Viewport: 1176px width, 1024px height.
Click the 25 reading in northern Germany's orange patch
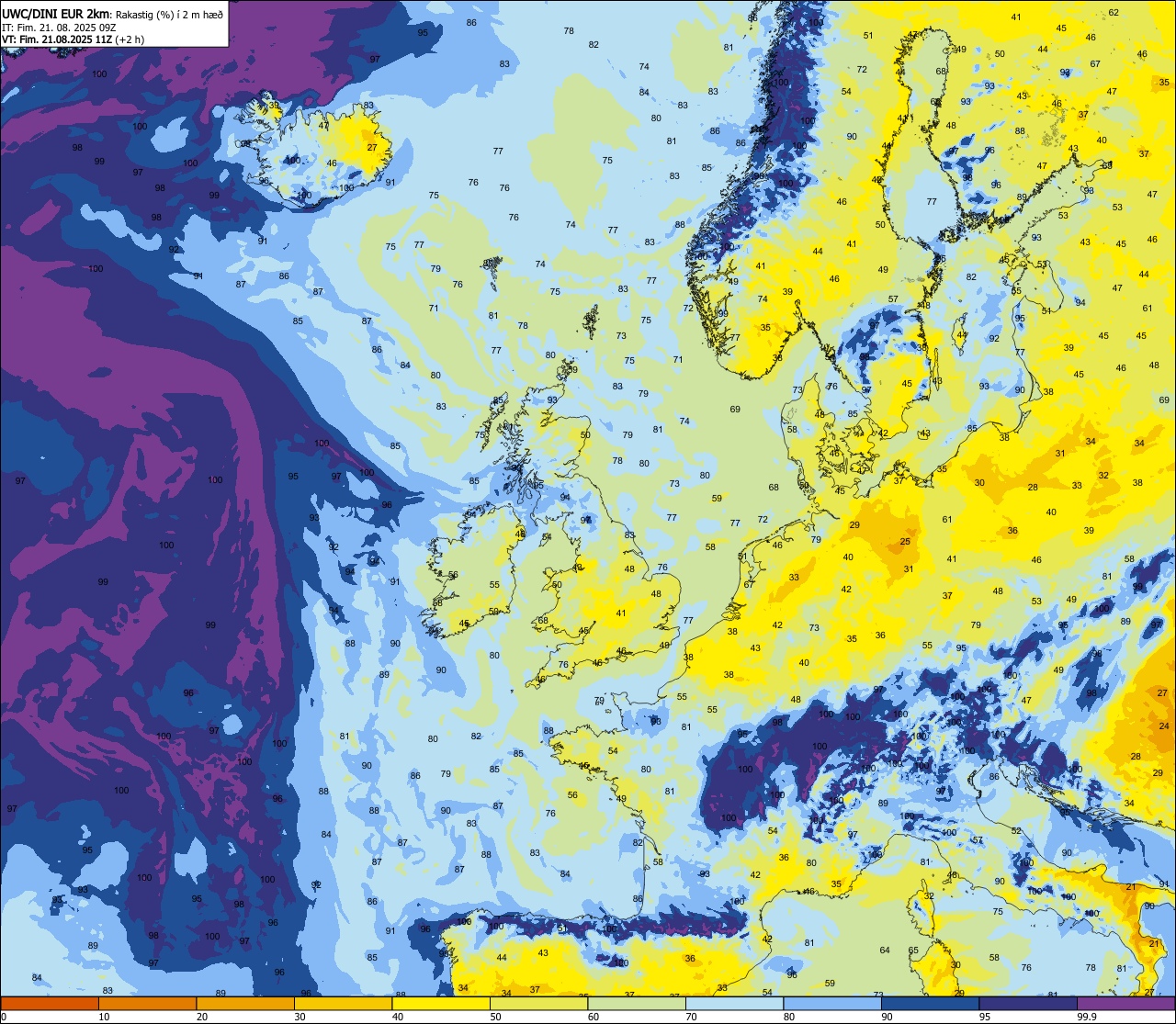[x=905, y=542]
